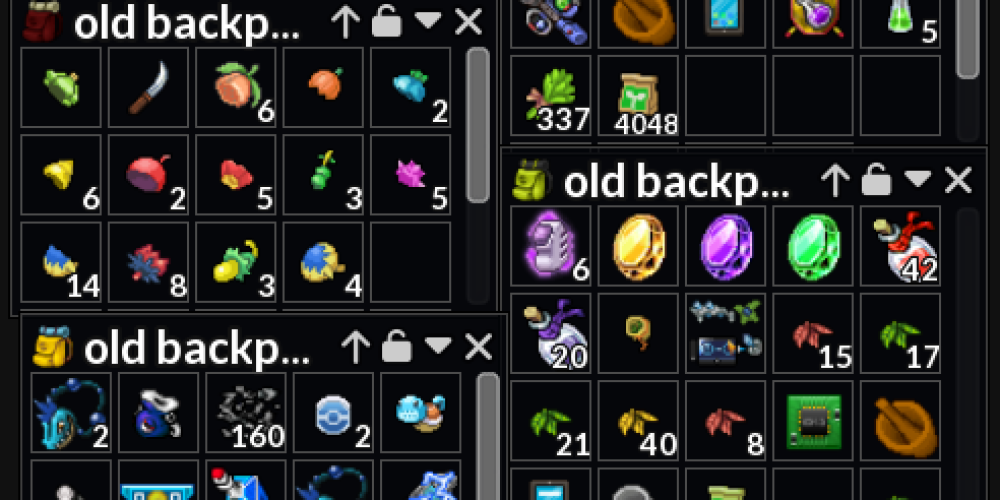Close the yellow backpack window
Image resolution: width=1000 pixels, height=500 pixels.
pos(479,347)
